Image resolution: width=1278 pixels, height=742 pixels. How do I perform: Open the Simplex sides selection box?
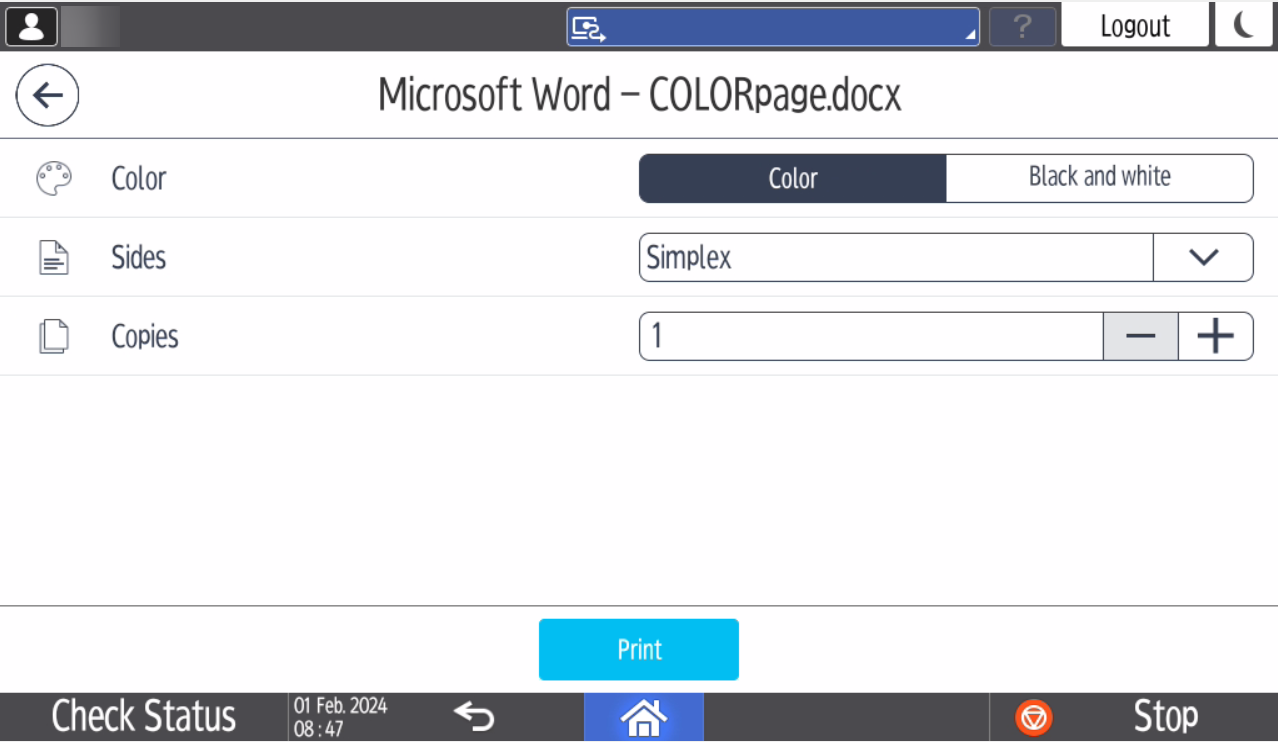[x=895, y=257]
